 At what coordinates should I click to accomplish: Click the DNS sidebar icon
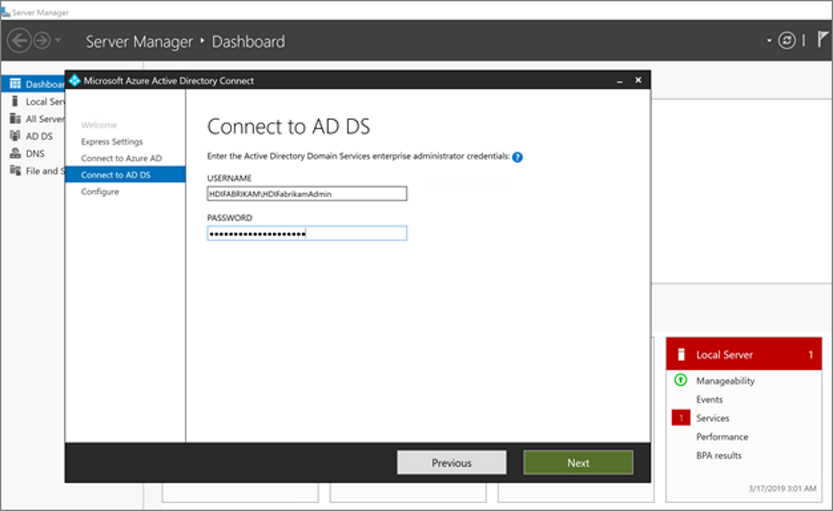click(15, 153)
